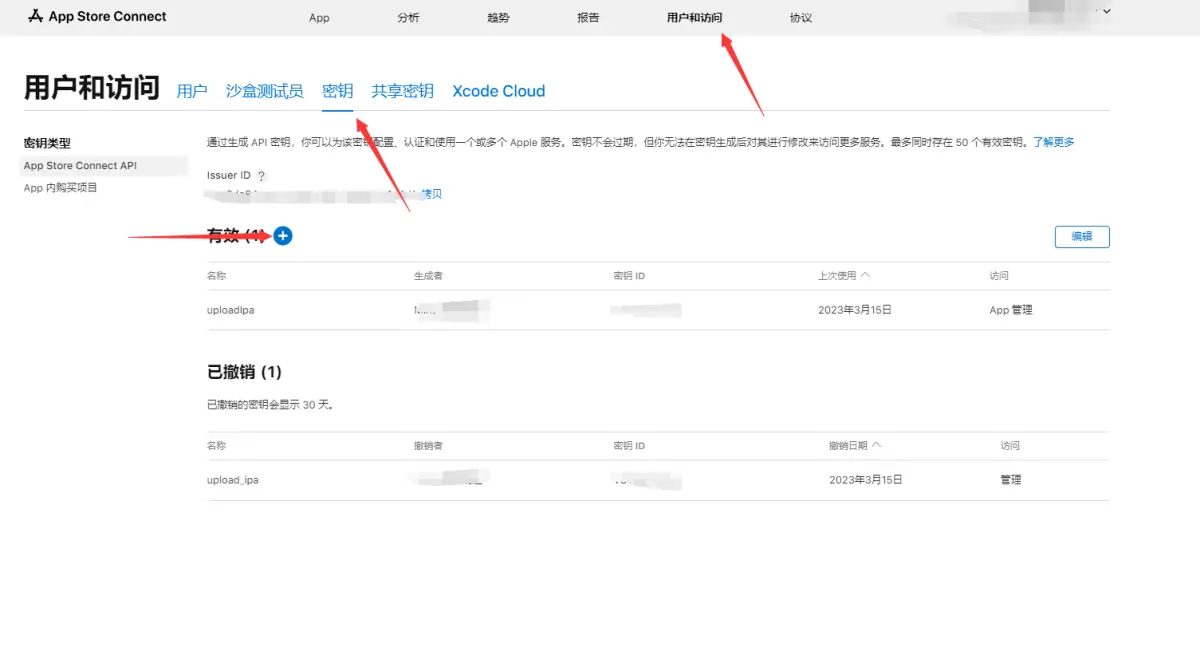This screenshot has width=1200, height=663.
Task: Switch to the 沙盒测试员 tab
Action: [264, 91]
